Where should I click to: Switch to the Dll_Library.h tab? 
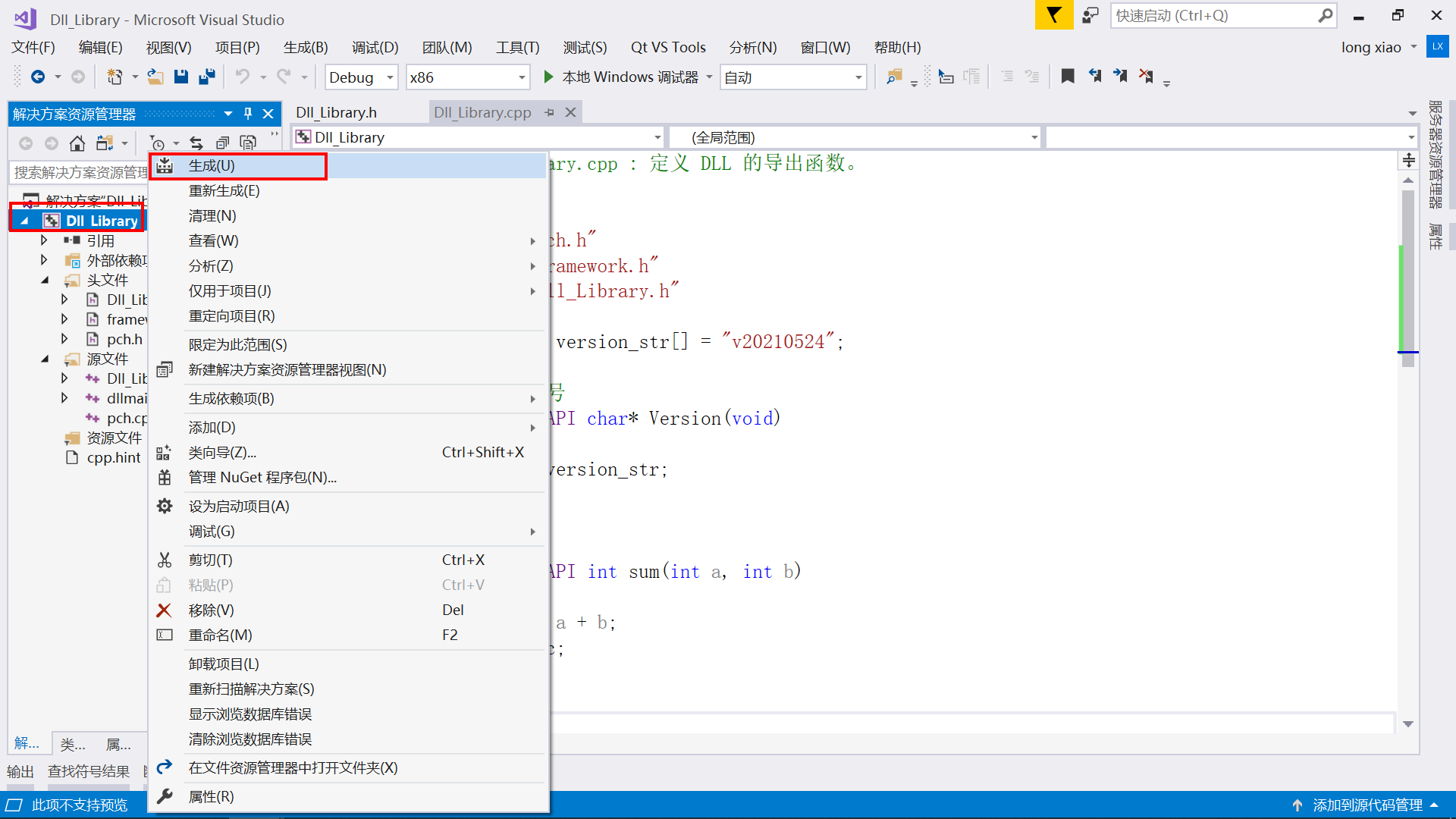pyautogui.click(x=336, y=112)
